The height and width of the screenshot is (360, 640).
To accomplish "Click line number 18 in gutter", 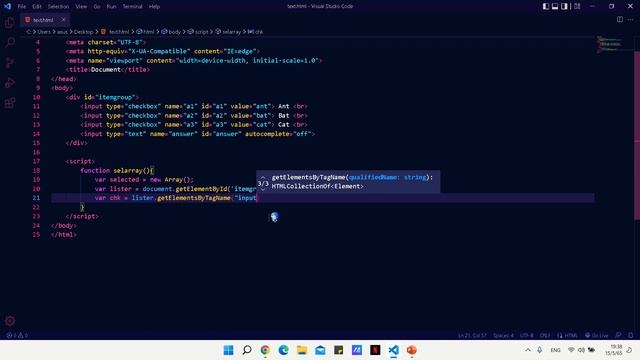I will pyautogui.click(x=36, y=171).
